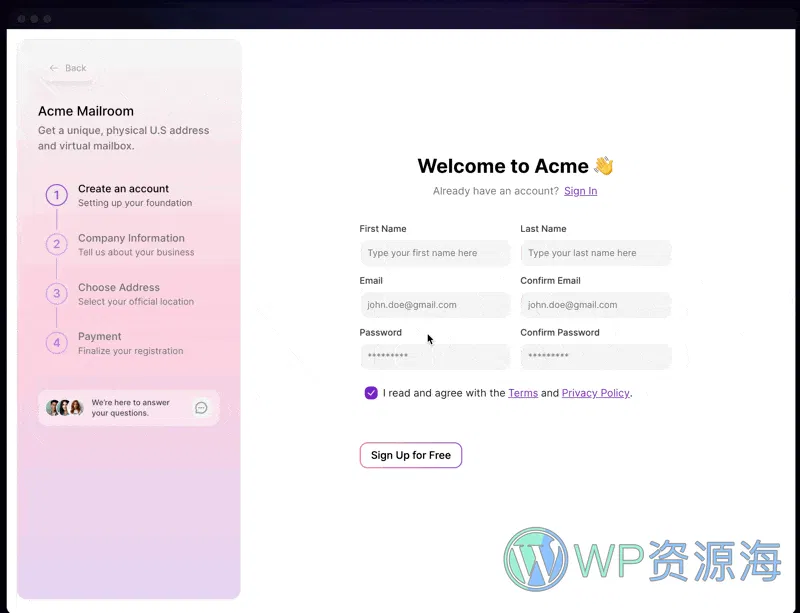Go back using the Back arrow button
Image resolution: width=800 pixels, height=613 pixels.
coord(68,68)
